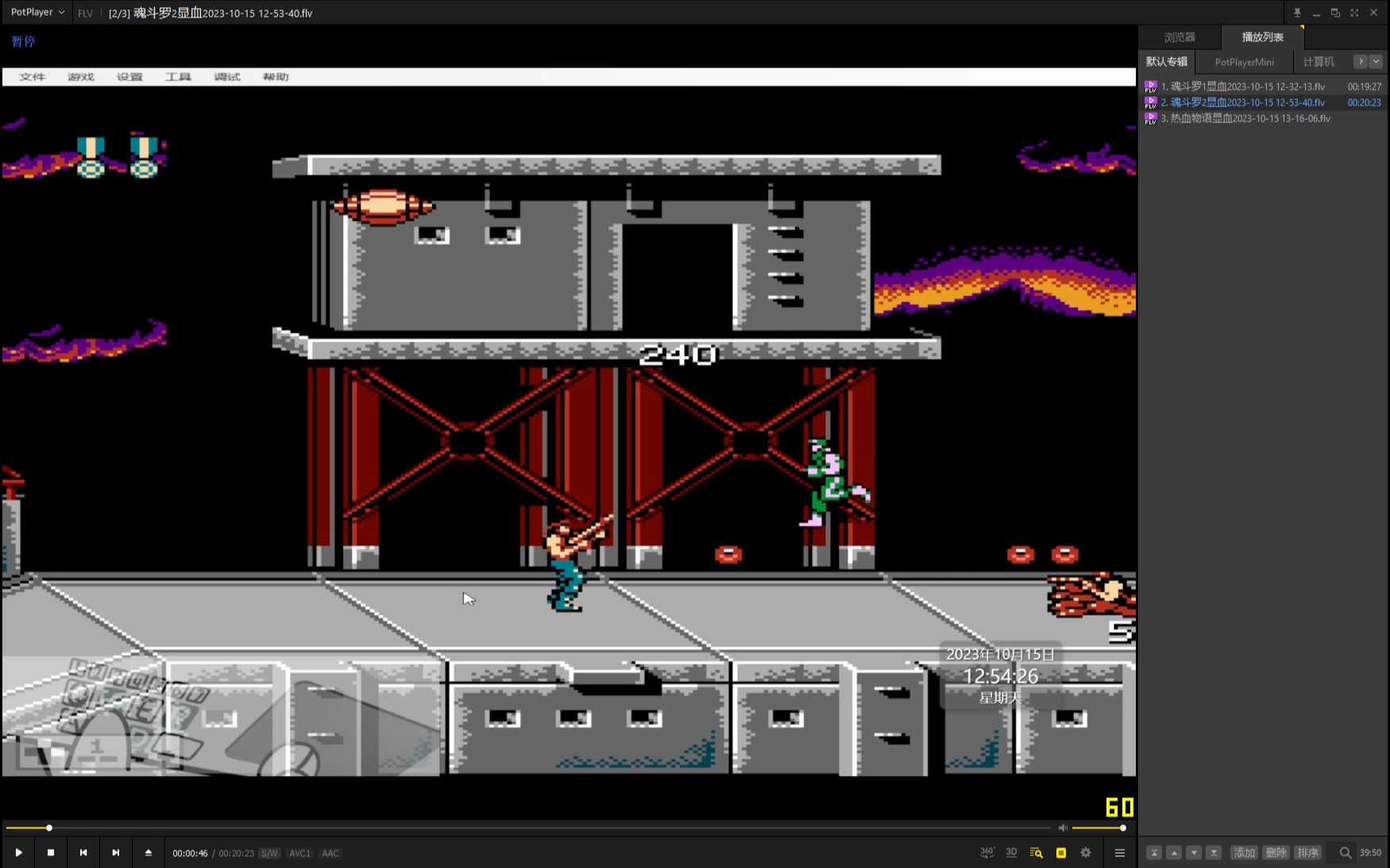Select playlist item 热血物语显血 13-16-06.flv
Screen dimensions: 1390x868
pyautogui.click(x=1263, y=118)
